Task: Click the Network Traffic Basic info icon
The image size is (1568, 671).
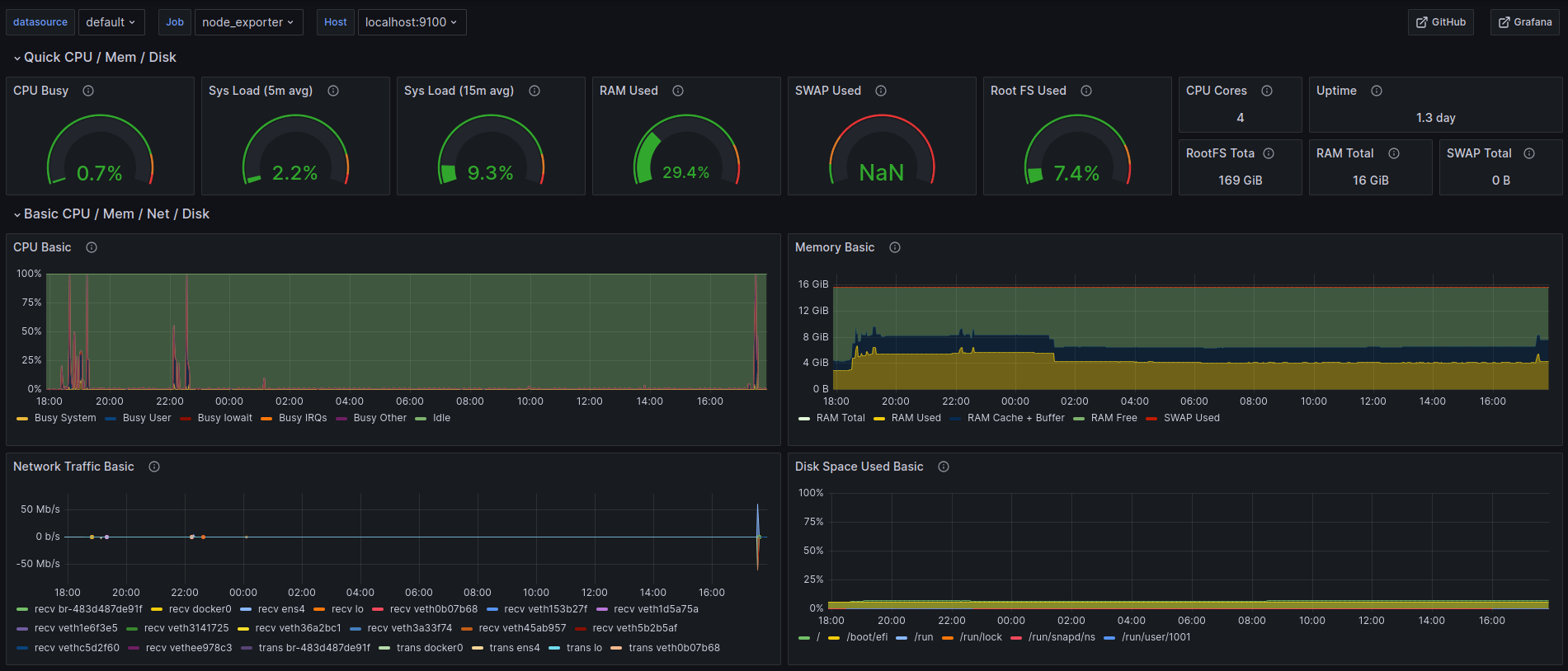Action: 154,467
